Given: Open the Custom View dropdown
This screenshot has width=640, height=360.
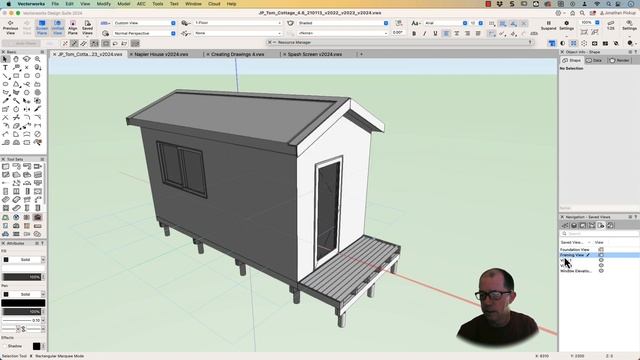Looking at the screenshot, I should (x=144, y=23).
